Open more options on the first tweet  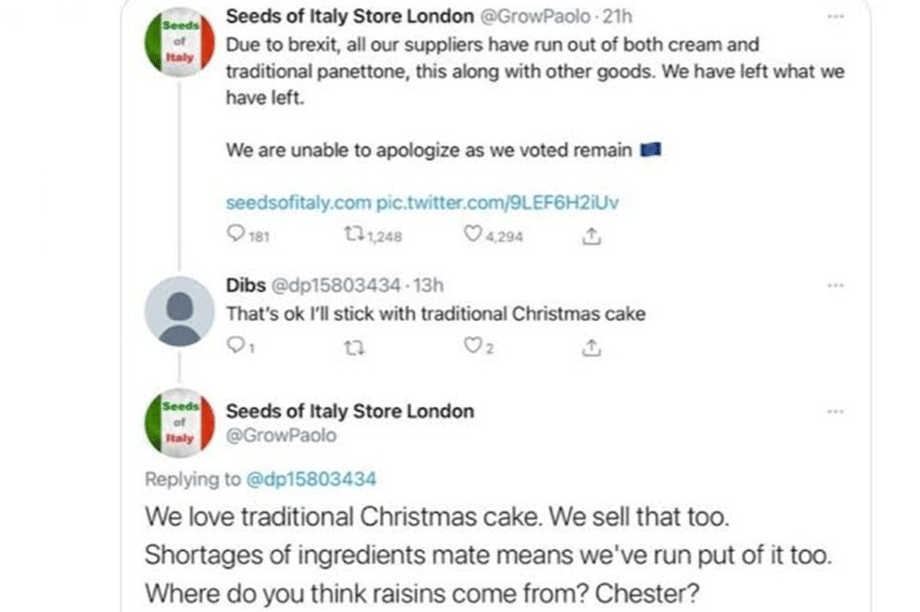point(836,17)
